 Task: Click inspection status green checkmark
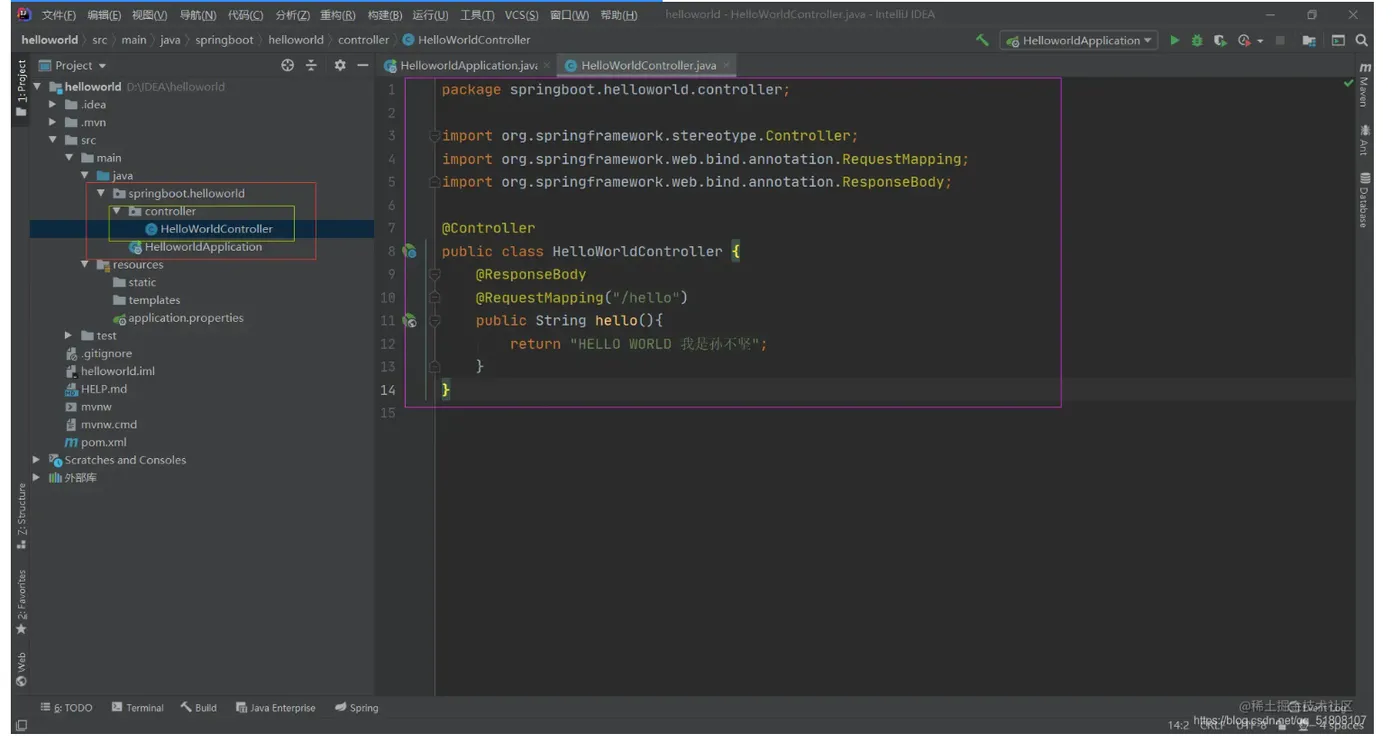[1348, 84]
